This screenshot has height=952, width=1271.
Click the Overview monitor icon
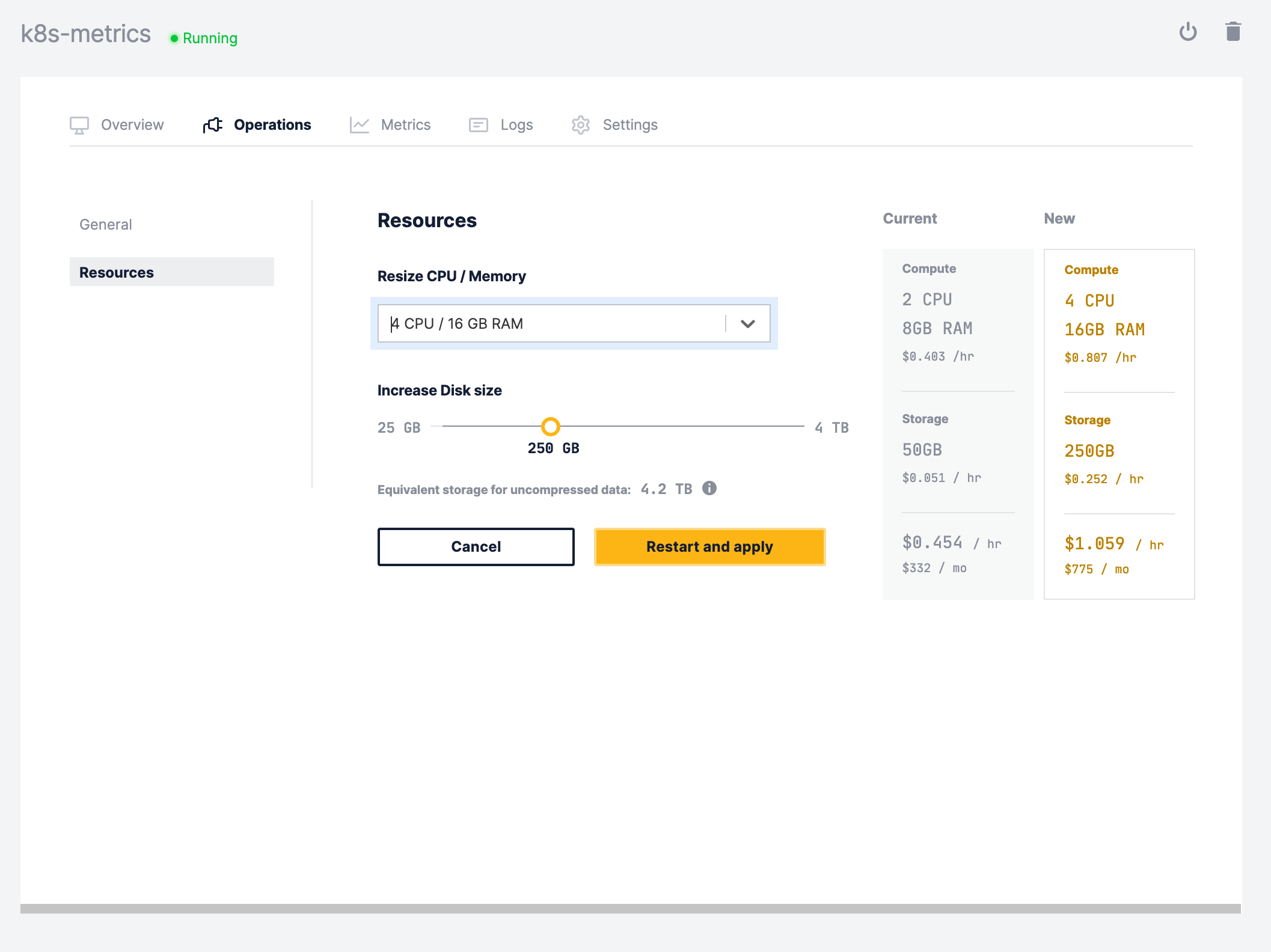79,125
